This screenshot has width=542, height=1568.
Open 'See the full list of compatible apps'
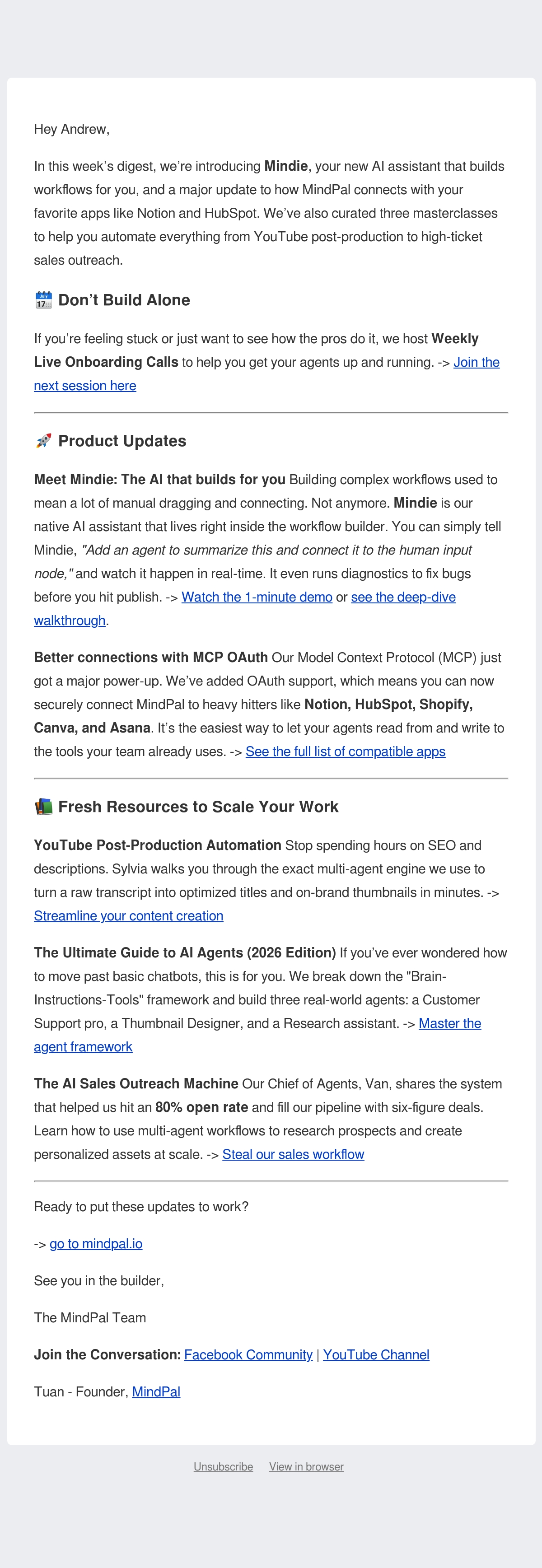tap(345, 752)
